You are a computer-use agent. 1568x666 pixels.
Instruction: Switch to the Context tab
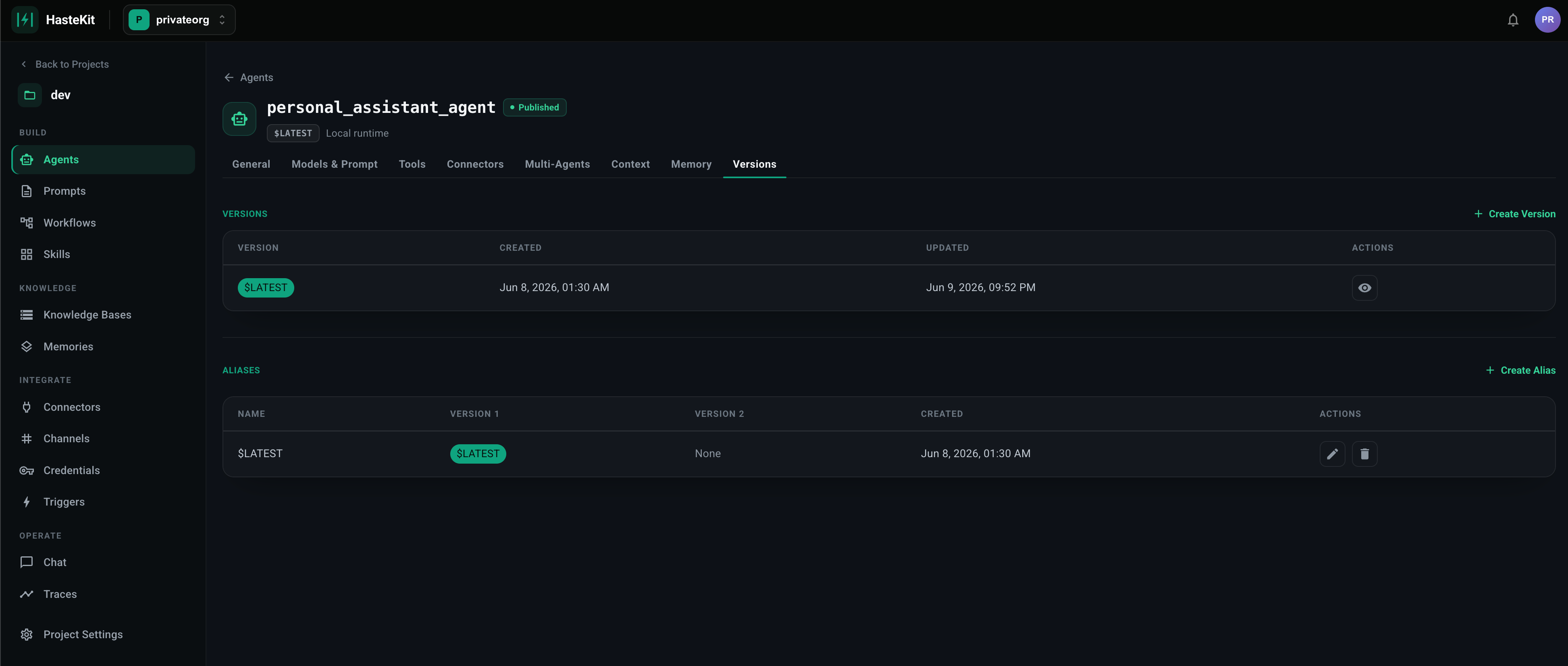click(x=630, y=164)
